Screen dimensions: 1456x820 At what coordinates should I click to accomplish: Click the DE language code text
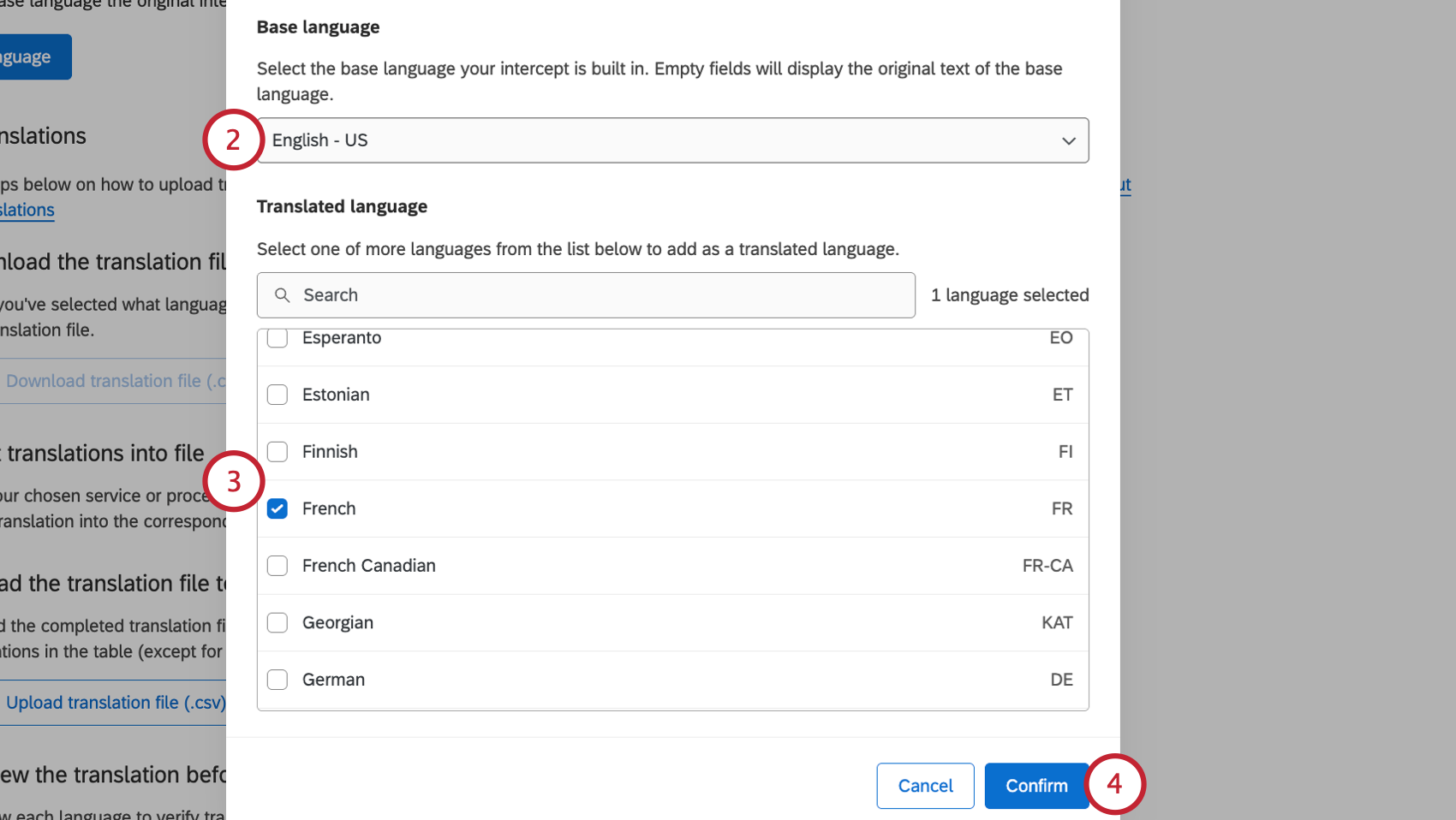(1061, 680)
